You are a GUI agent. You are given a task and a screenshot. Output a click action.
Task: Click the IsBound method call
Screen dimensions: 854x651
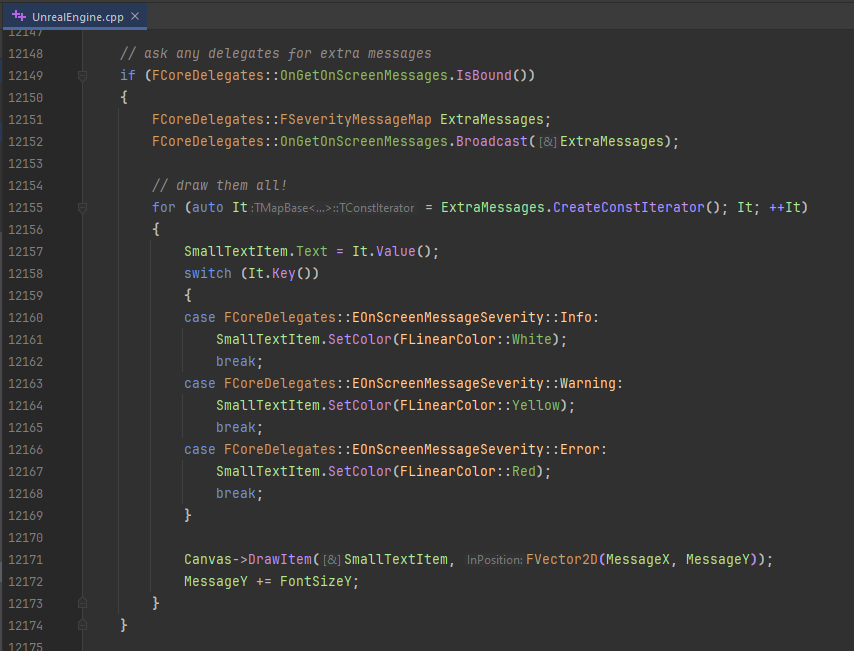pos(484,75)
